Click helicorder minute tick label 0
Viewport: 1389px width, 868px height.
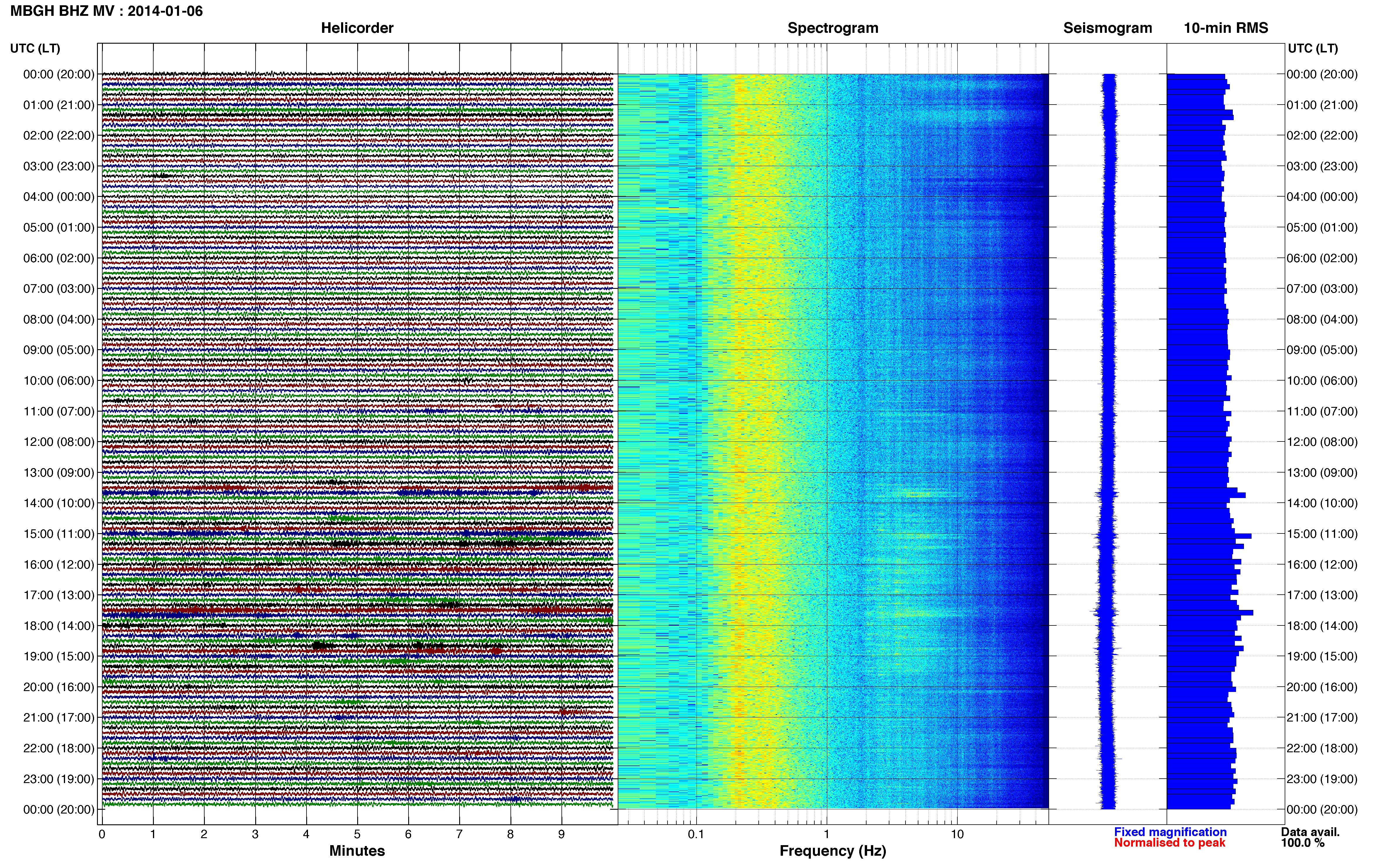pos(102,835)
